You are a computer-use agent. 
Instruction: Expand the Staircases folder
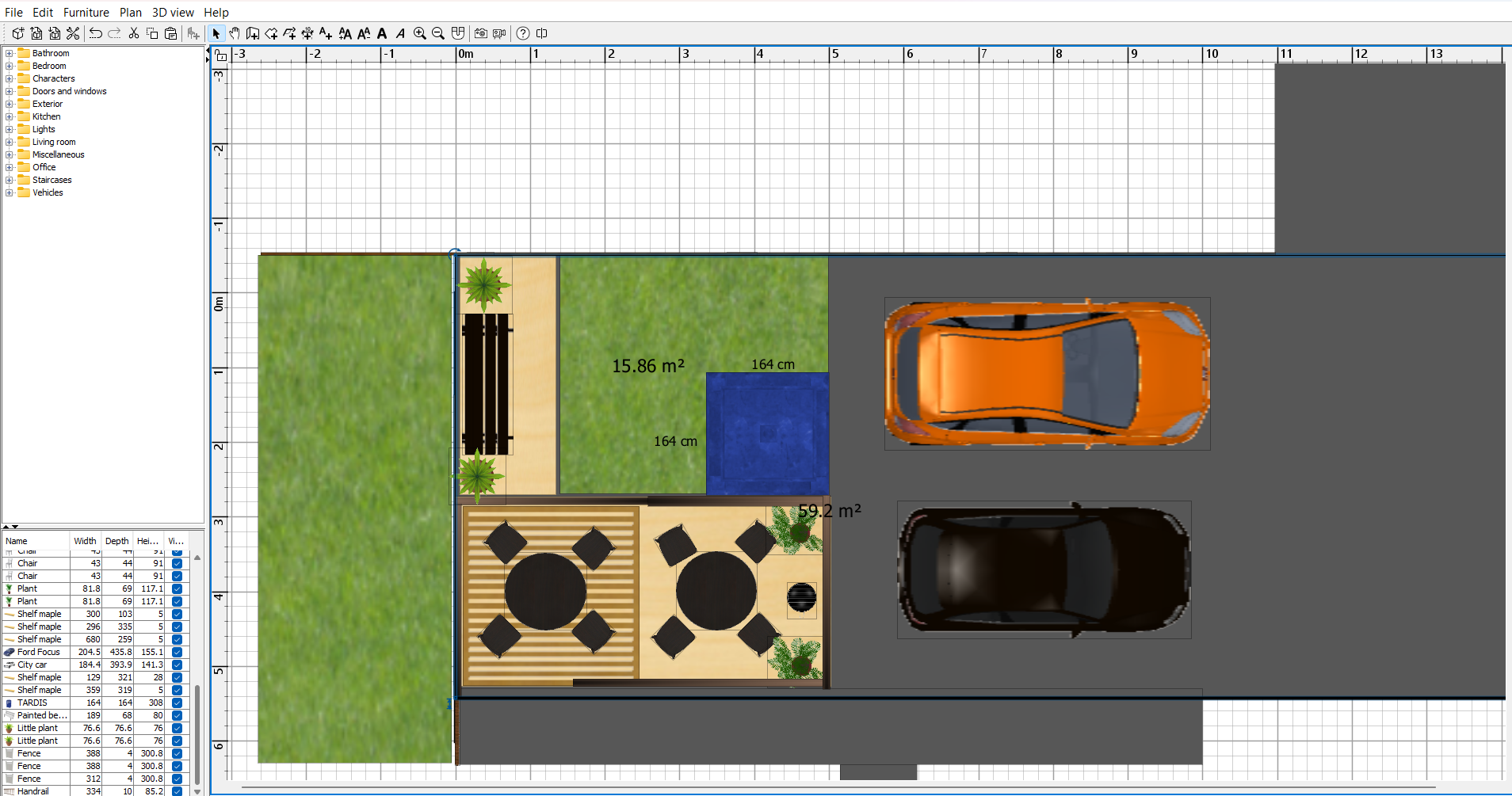click(9, 180)
